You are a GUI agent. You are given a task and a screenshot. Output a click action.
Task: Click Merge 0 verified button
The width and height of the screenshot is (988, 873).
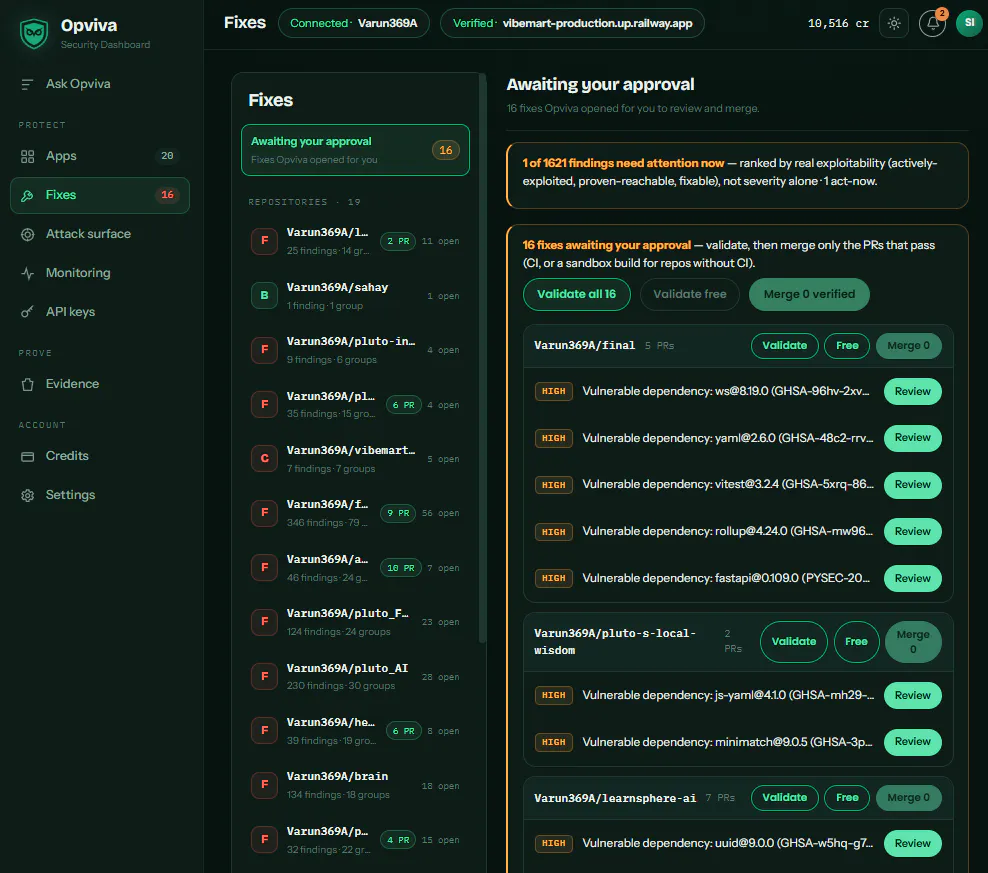pos(809,294)
